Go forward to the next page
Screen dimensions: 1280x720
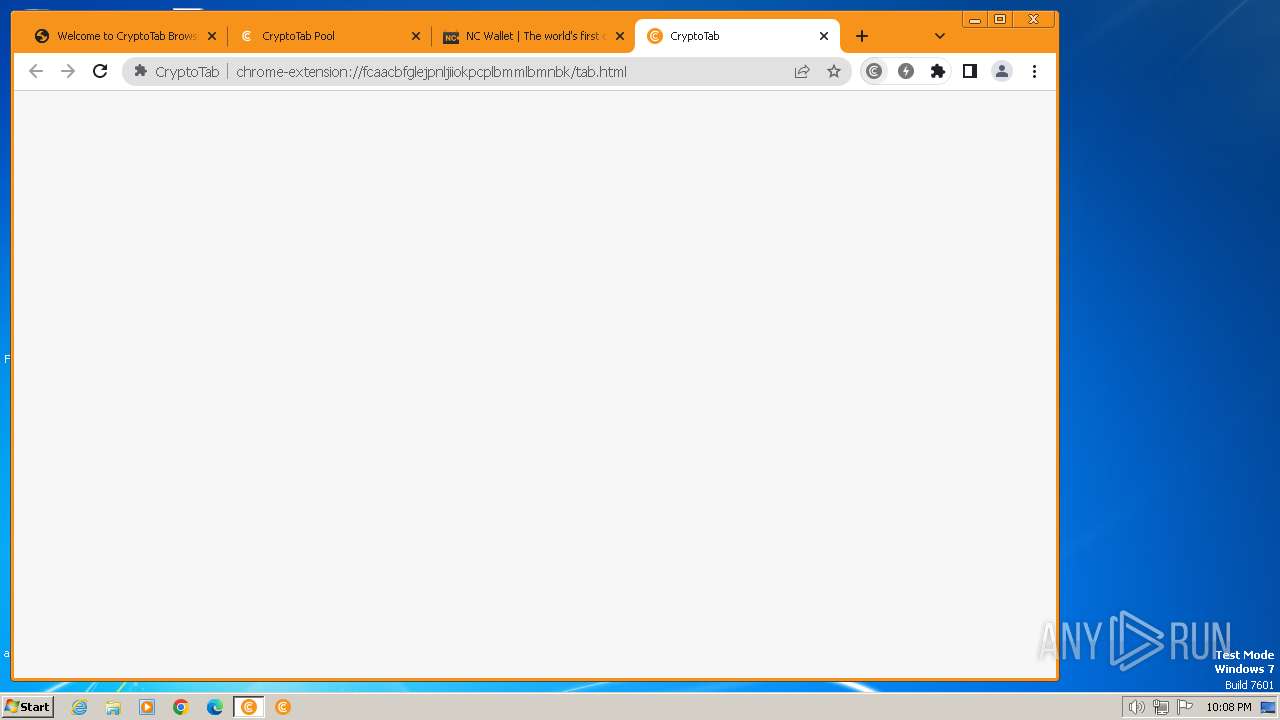68,71
